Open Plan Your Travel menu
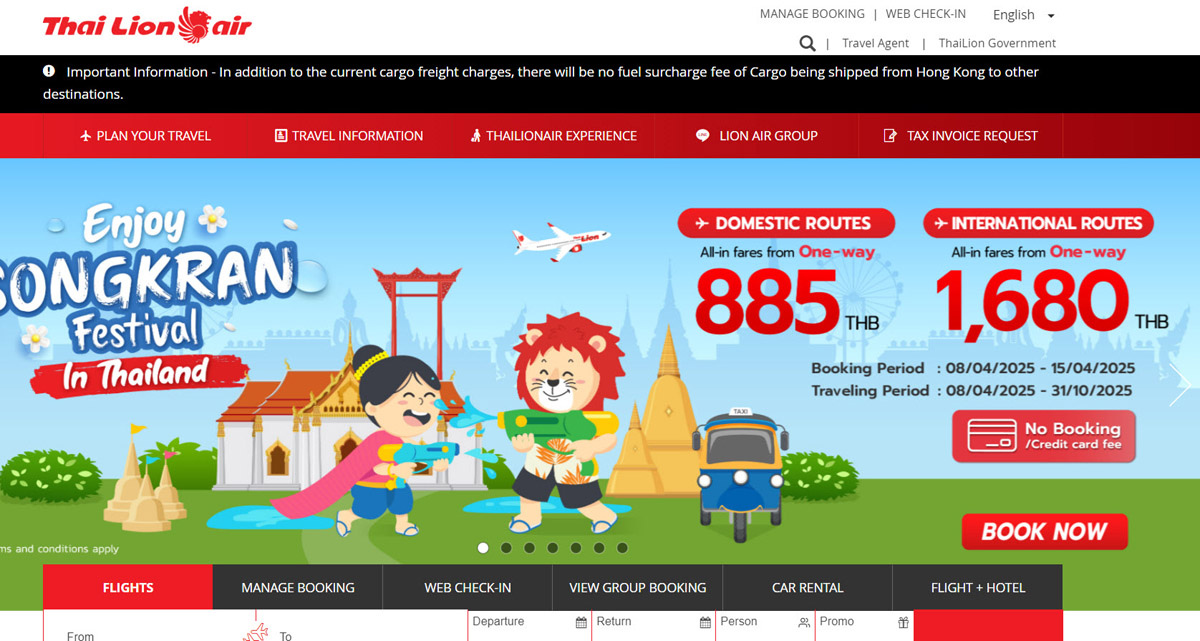The width and height of the screenshot is (1200, 641). pyautogui.click(x=145, y=136)
